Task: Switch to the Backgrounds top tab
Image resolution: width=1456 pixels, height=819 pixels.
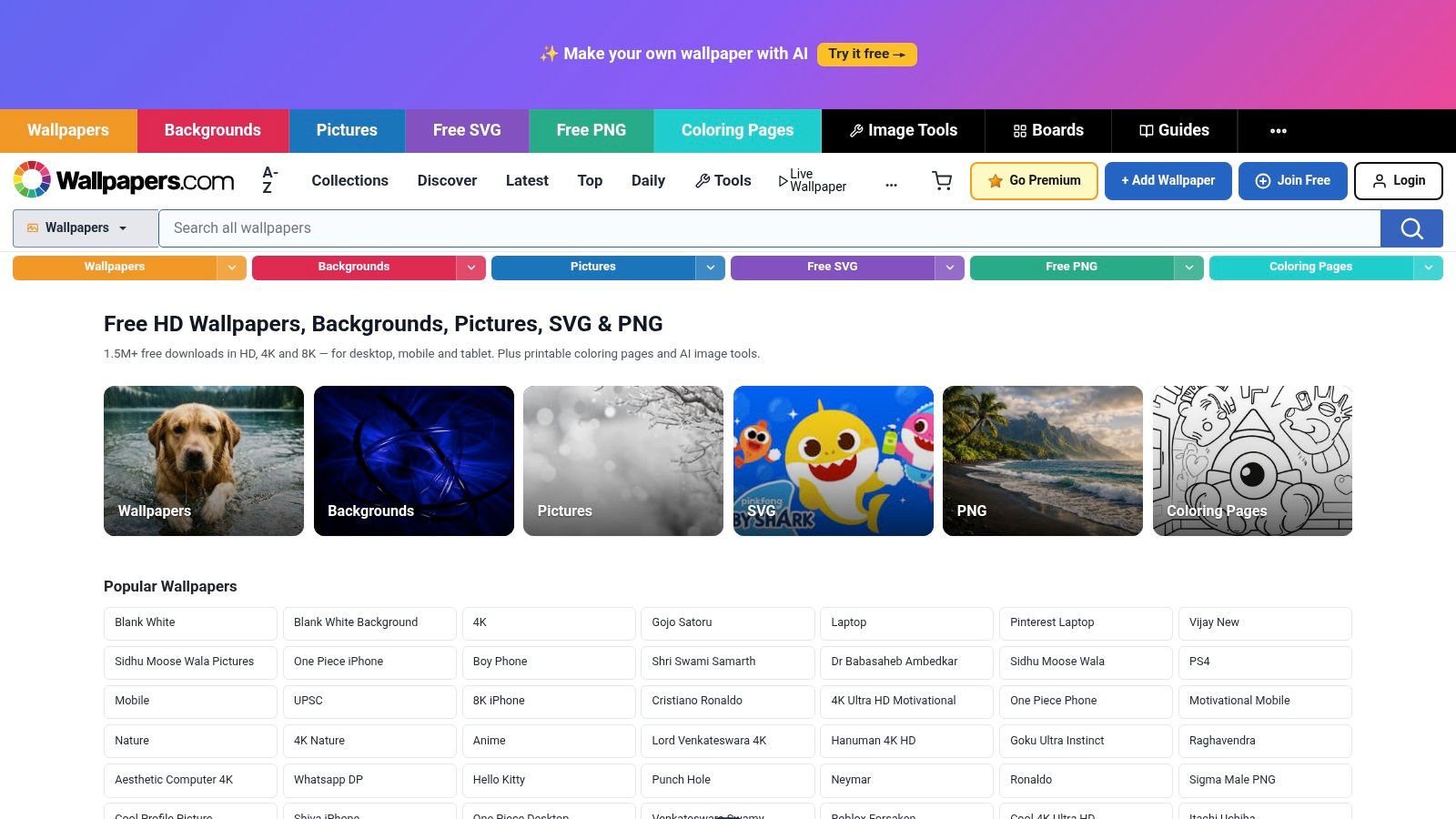Action: pyautogui.click(x=213, y=131)
